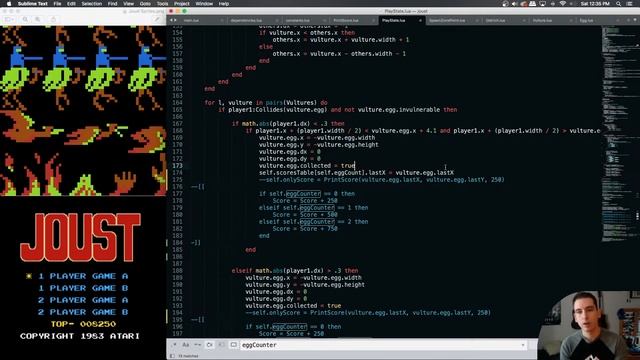
Task: Open the tab list dropdown at tab bar end
Action: pos(635,20)
